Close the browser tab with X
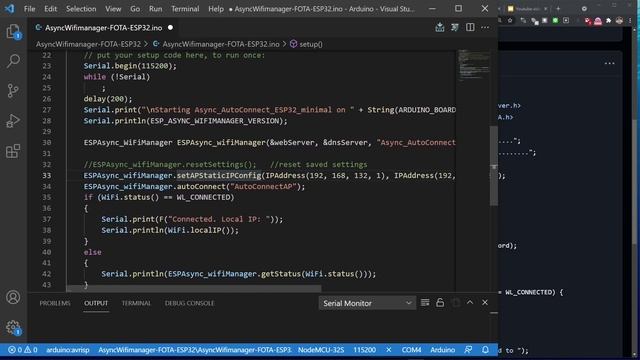The height and width of the screenshot is (360, 640). [545, 9]
